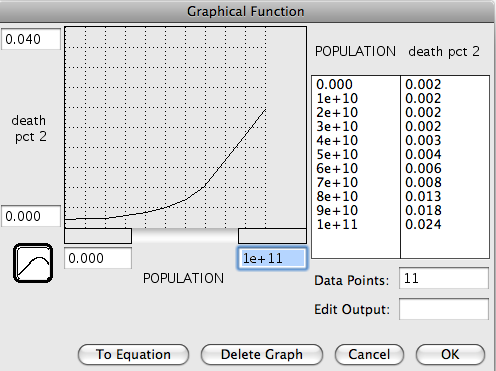
Task: Click the curve end point on graph
Action: (x=266, y=109)
